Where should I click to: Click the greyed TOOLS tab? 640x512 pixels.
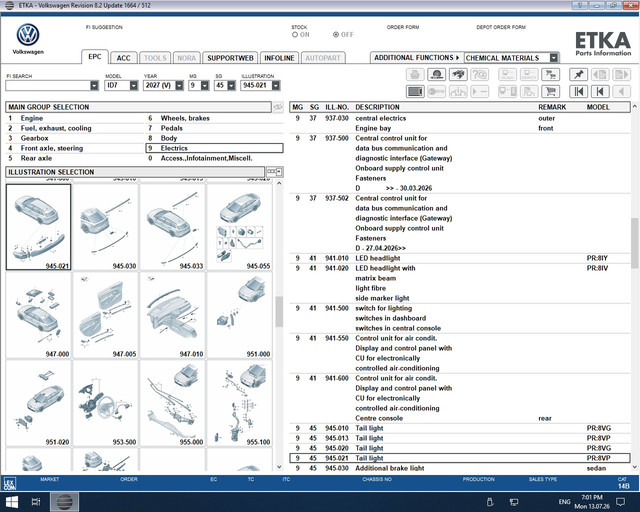pyautogui.click(x=155, y=58)
